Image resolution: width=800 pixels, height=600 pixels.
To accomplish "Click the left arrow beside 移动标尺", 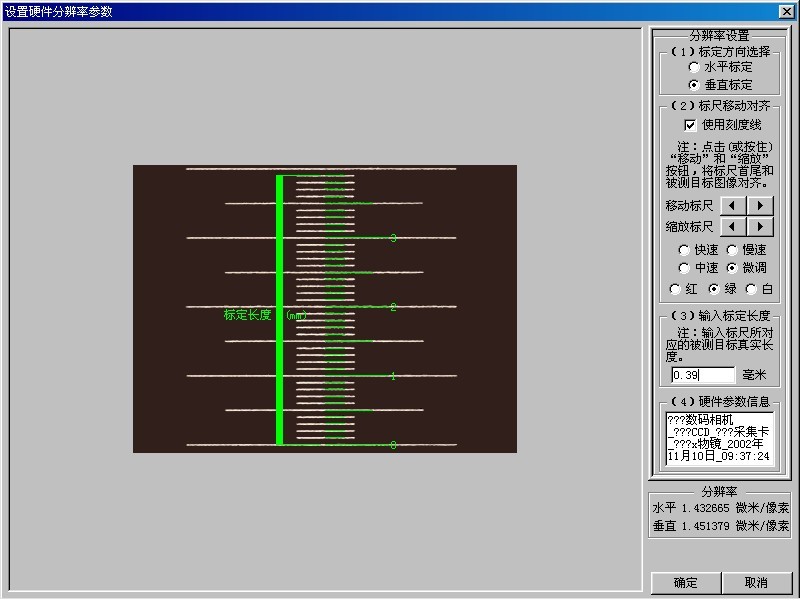I will coord(733,205).
